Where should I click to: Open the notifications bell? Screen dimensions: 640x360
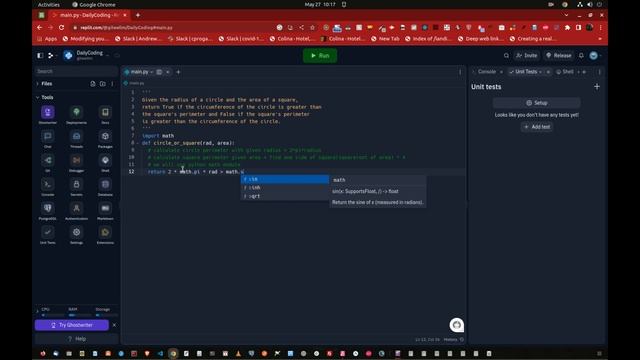(581, 56)
